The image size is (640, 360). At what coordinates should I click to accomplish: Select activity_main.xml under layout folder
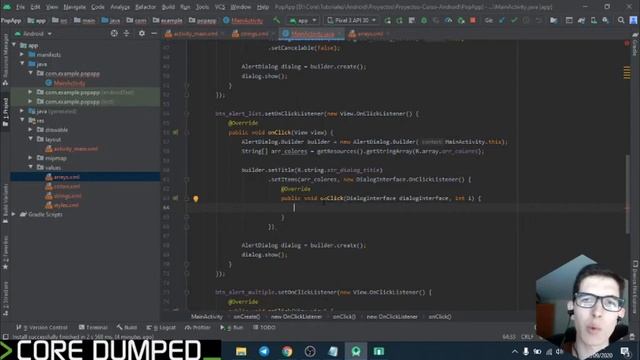coord(76,149)
